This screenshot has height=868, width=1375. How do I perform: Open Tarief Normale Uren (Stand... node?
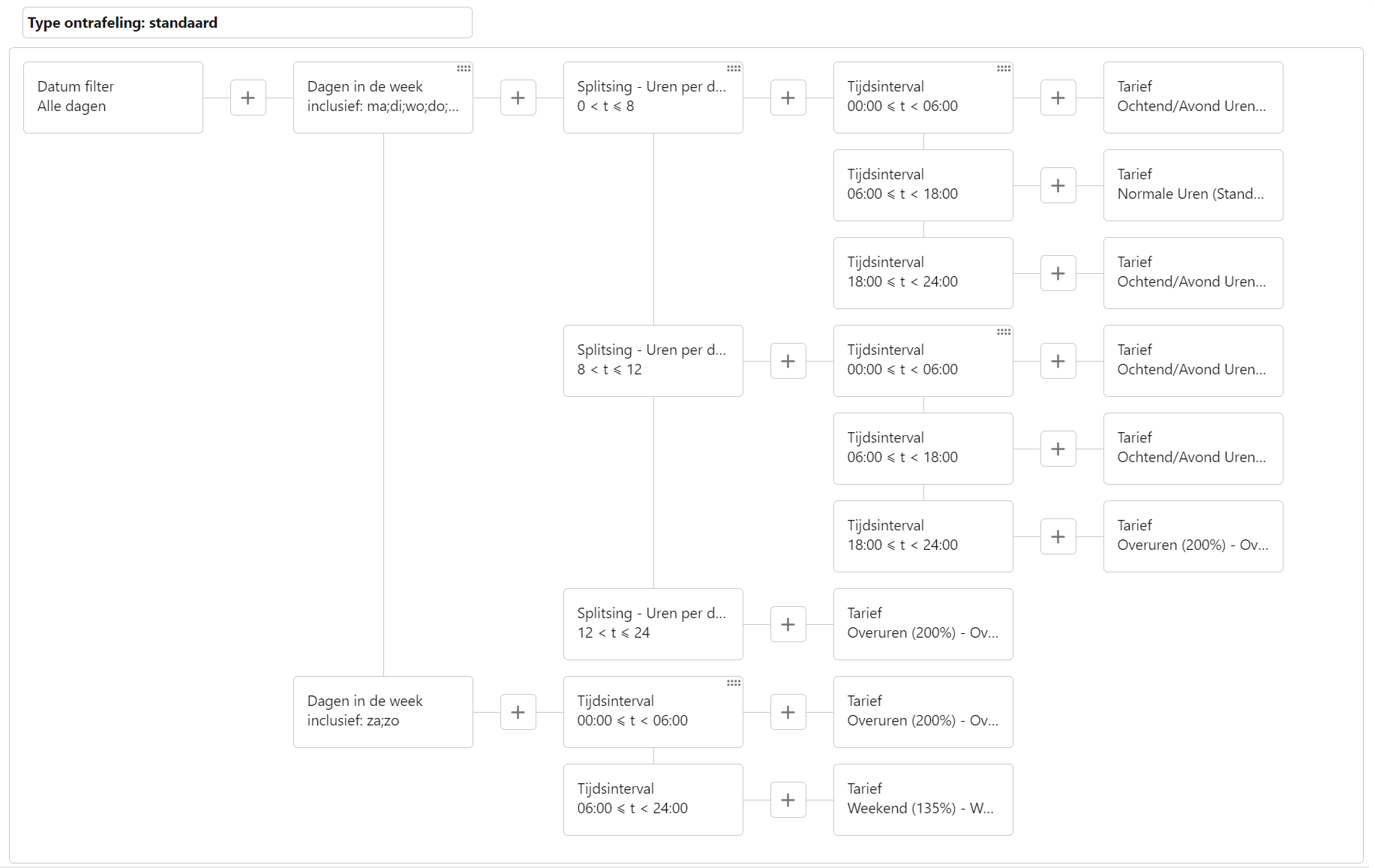1193,185
